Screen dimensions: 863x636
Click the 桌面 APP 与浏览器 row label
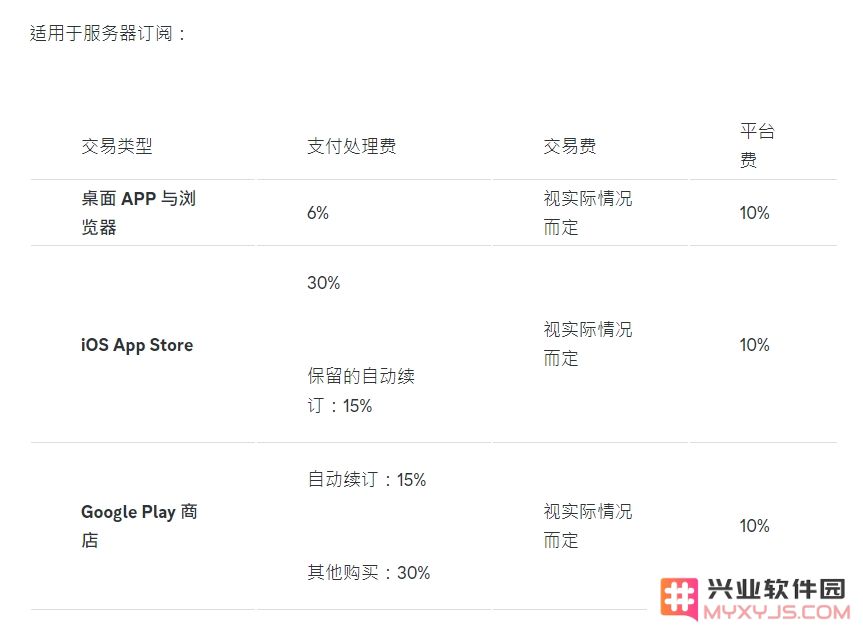coord(139,212)
